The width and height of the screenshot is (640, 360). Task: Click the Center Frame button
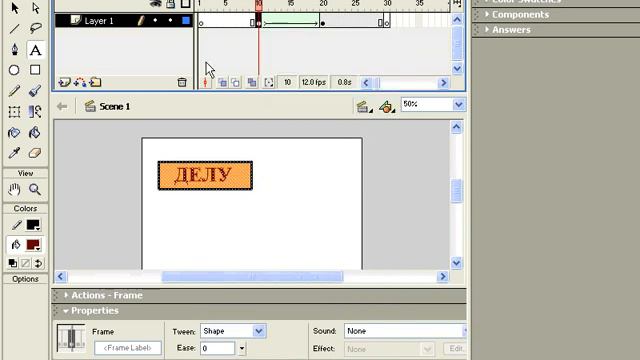(x=205, y=82)
